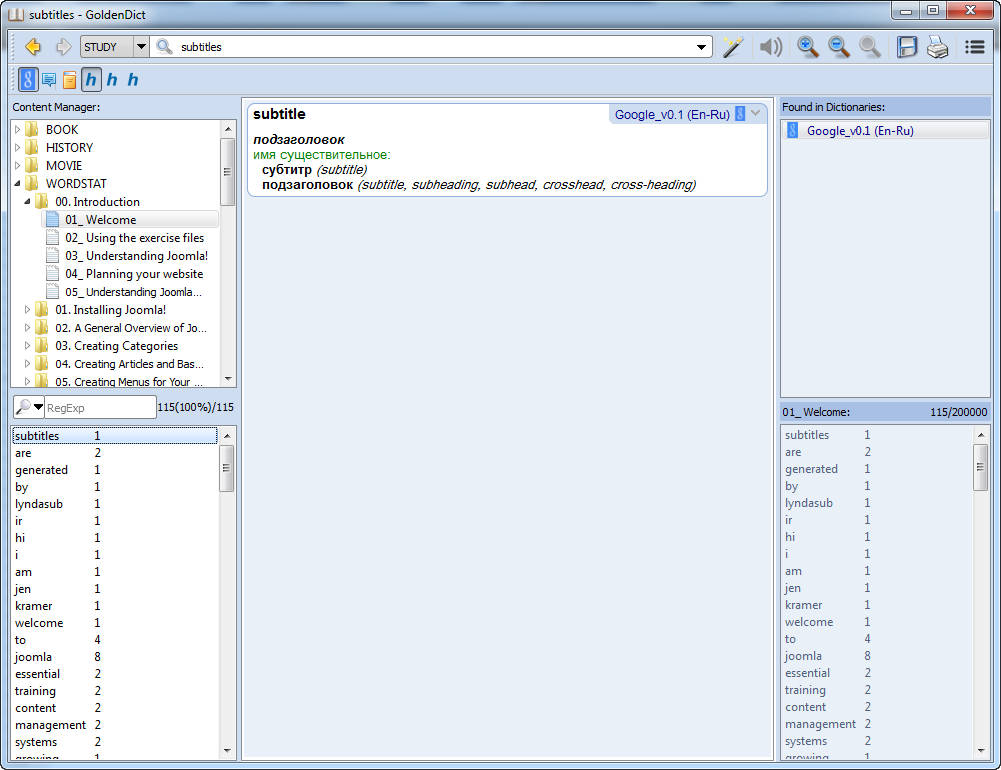The height and width of the screenshot is (770, 1001).
Task: Click in the RegExp filter field
Action: coord(100,407)
